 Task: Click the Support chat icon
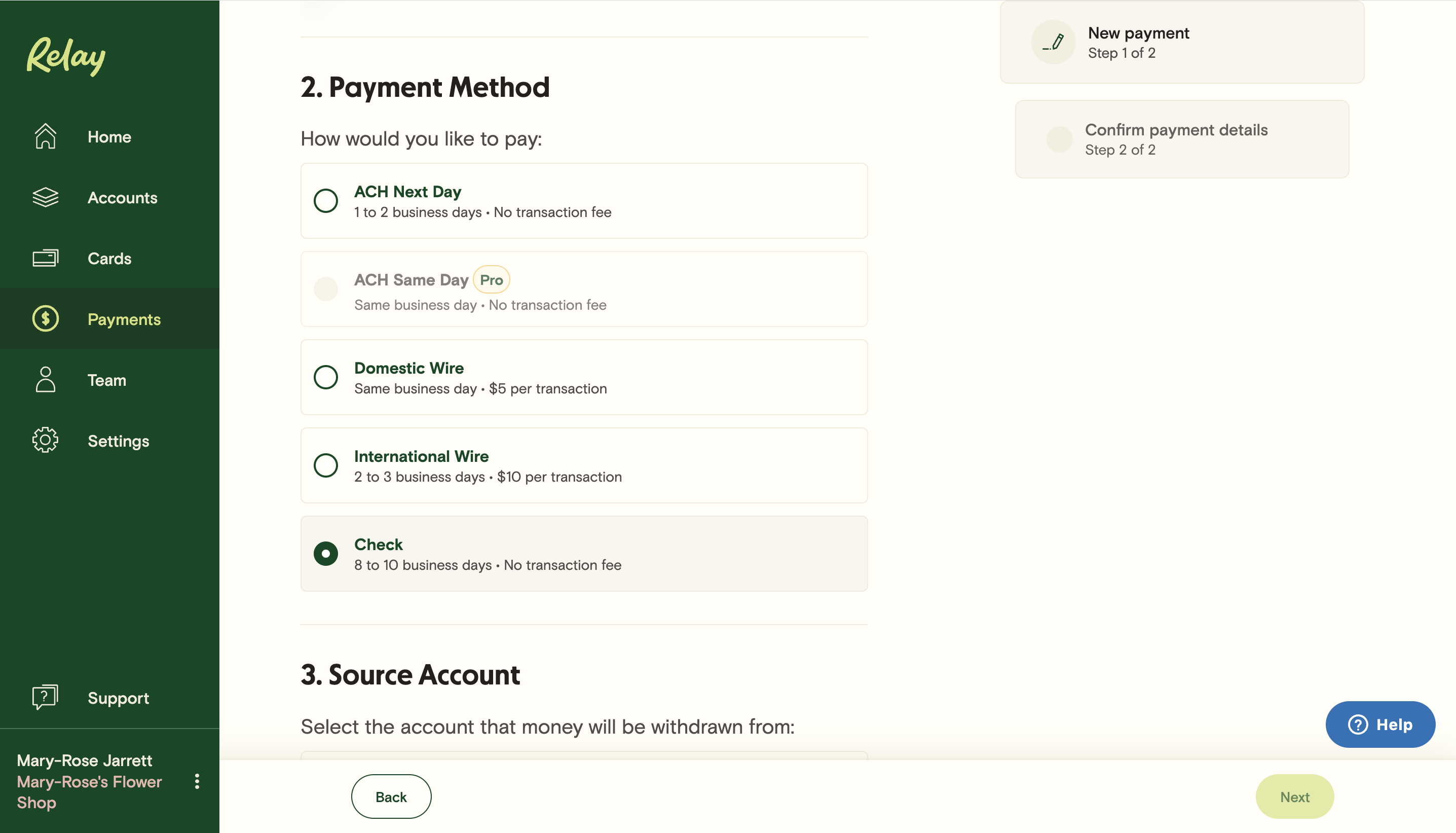pyautogui.click(x=45, y=697)
